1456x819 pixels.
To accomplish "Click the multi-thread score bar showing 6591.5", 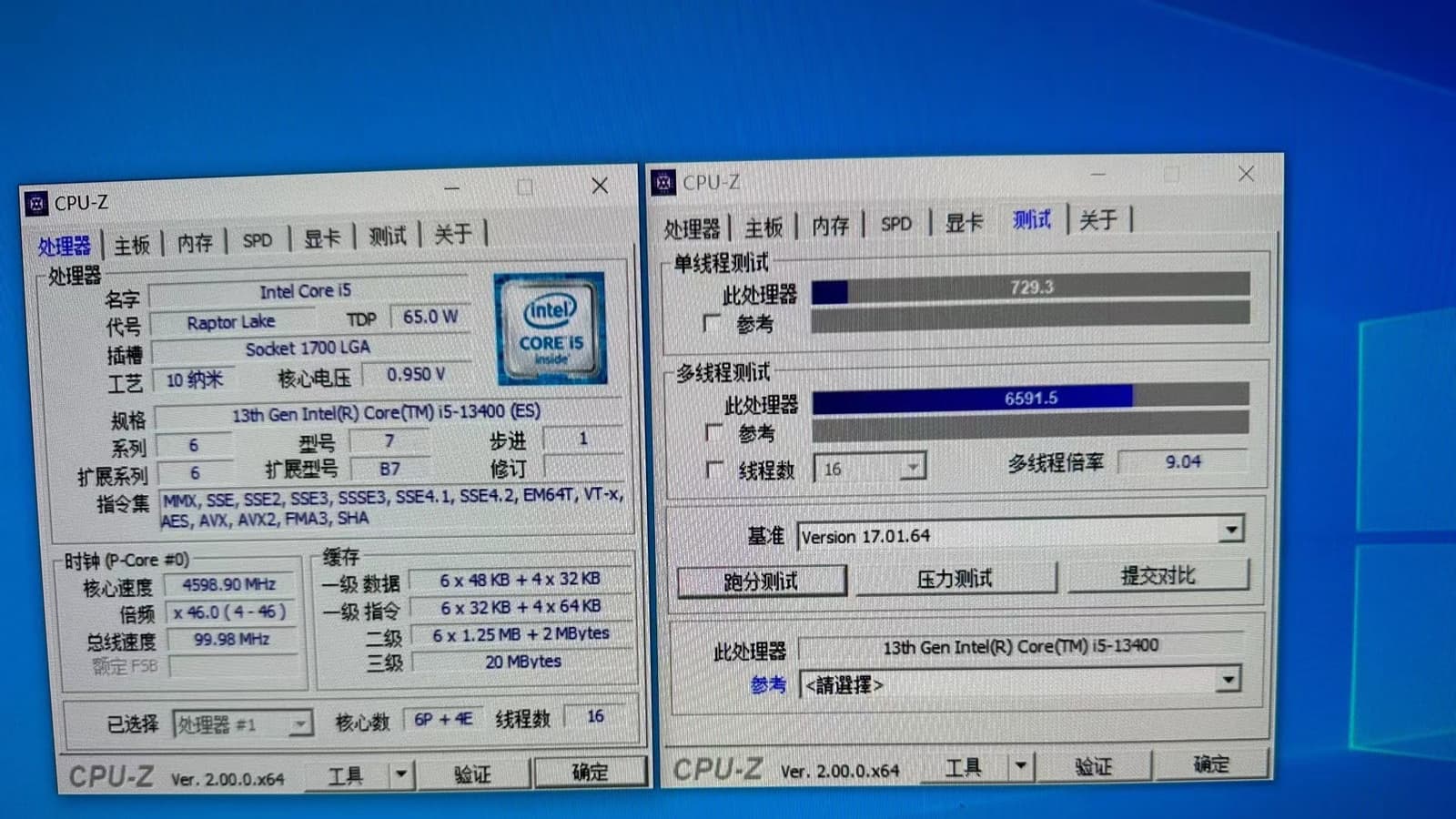I will click(x=1030, y=398).
